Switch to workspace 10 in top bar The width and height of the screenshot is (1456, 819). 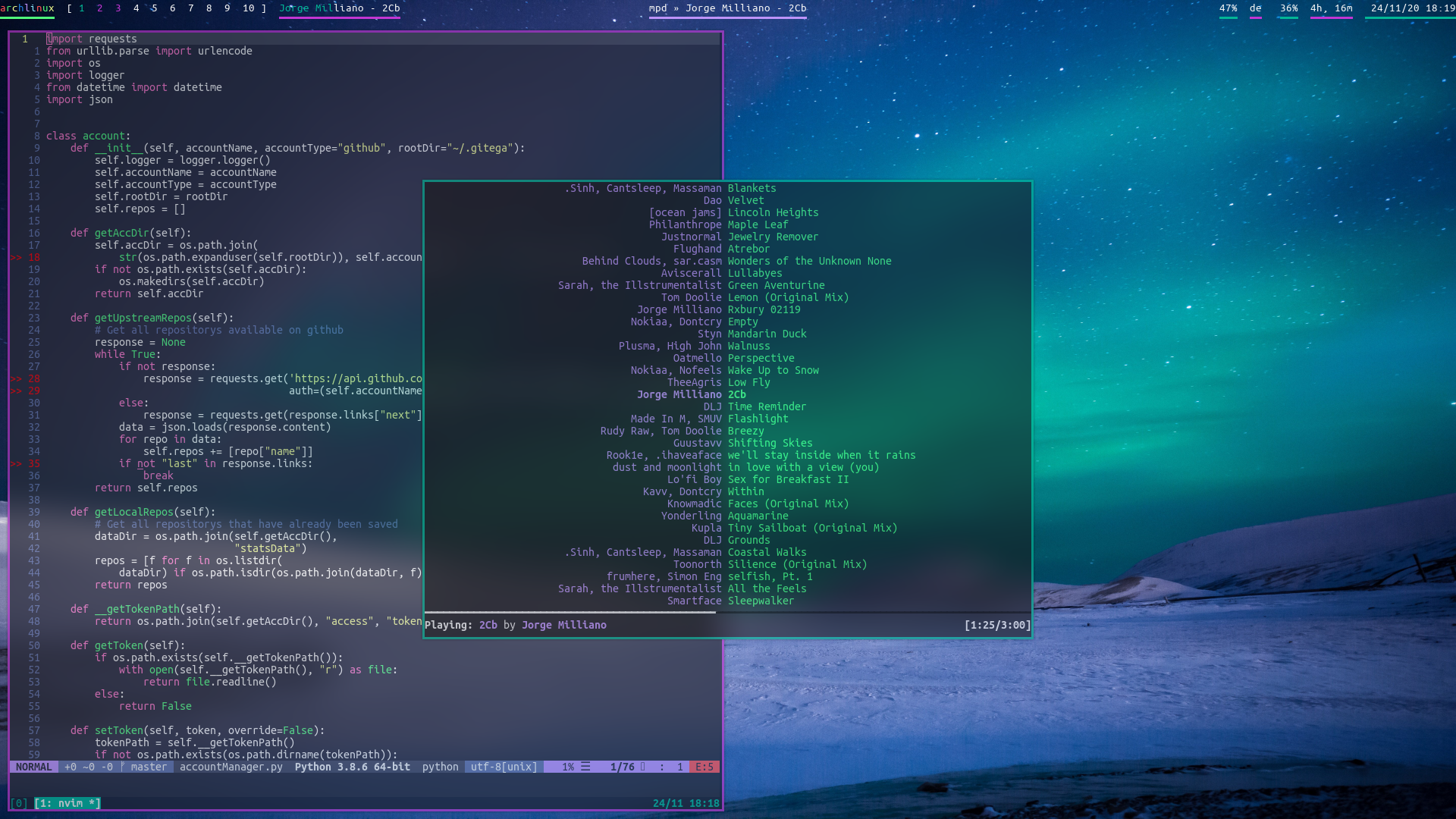[248, 8]
